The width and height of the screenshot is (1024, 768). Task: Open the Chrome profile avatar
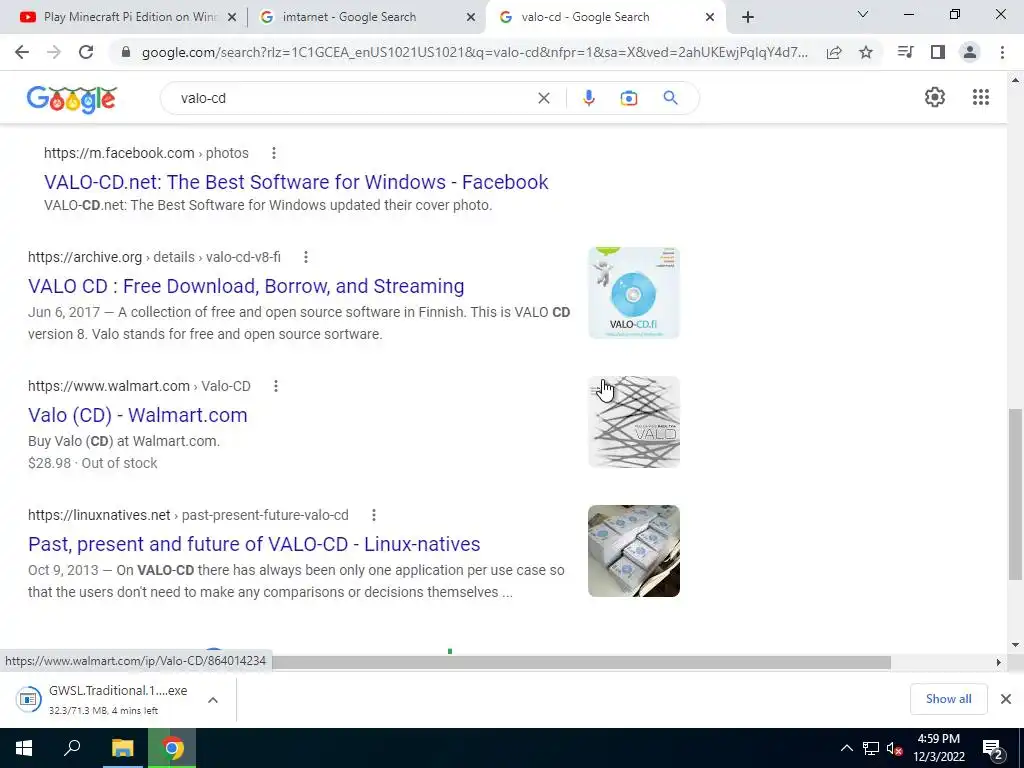970,52
